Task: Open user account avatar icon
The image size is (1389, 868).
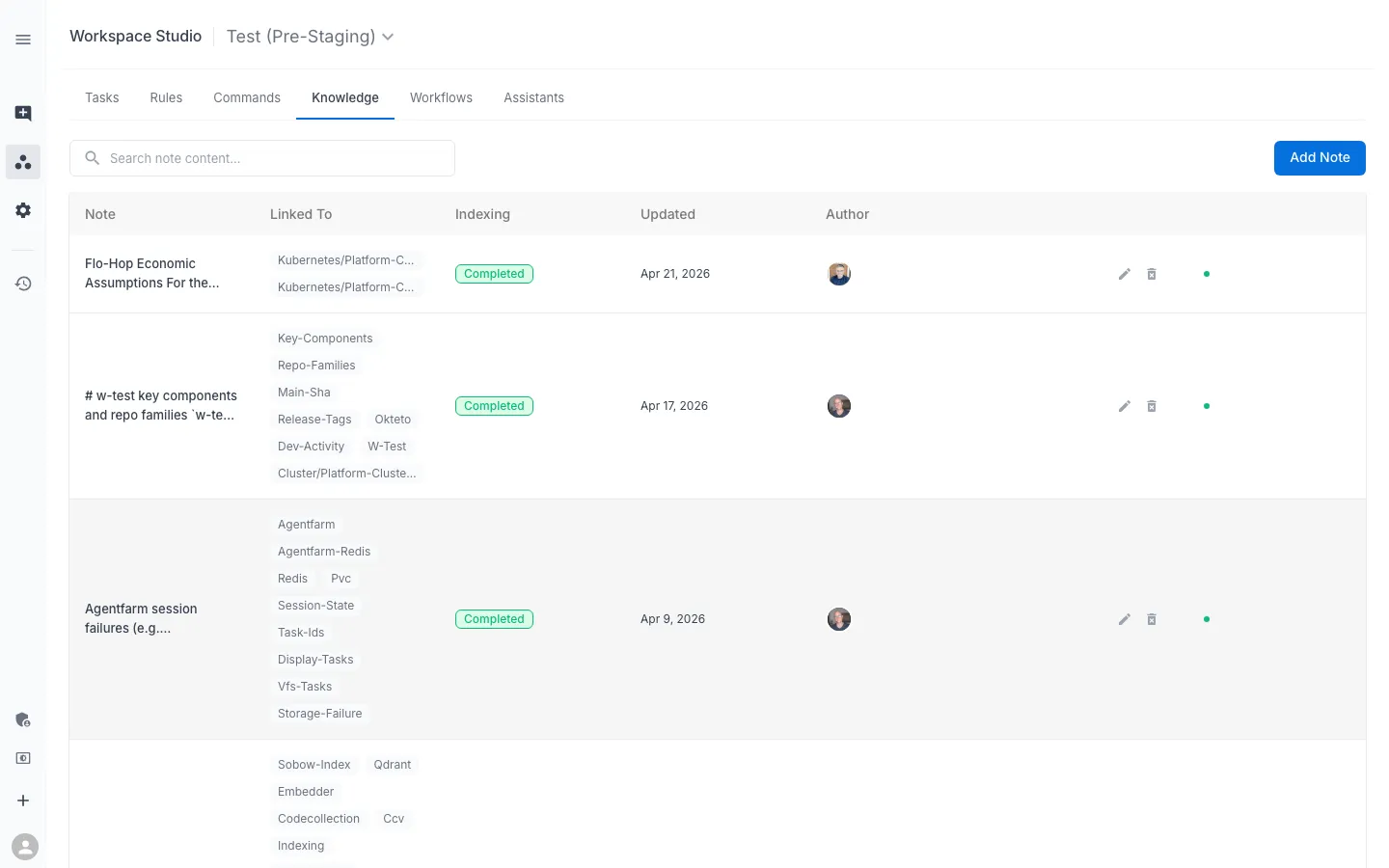Action: (25, 847)
